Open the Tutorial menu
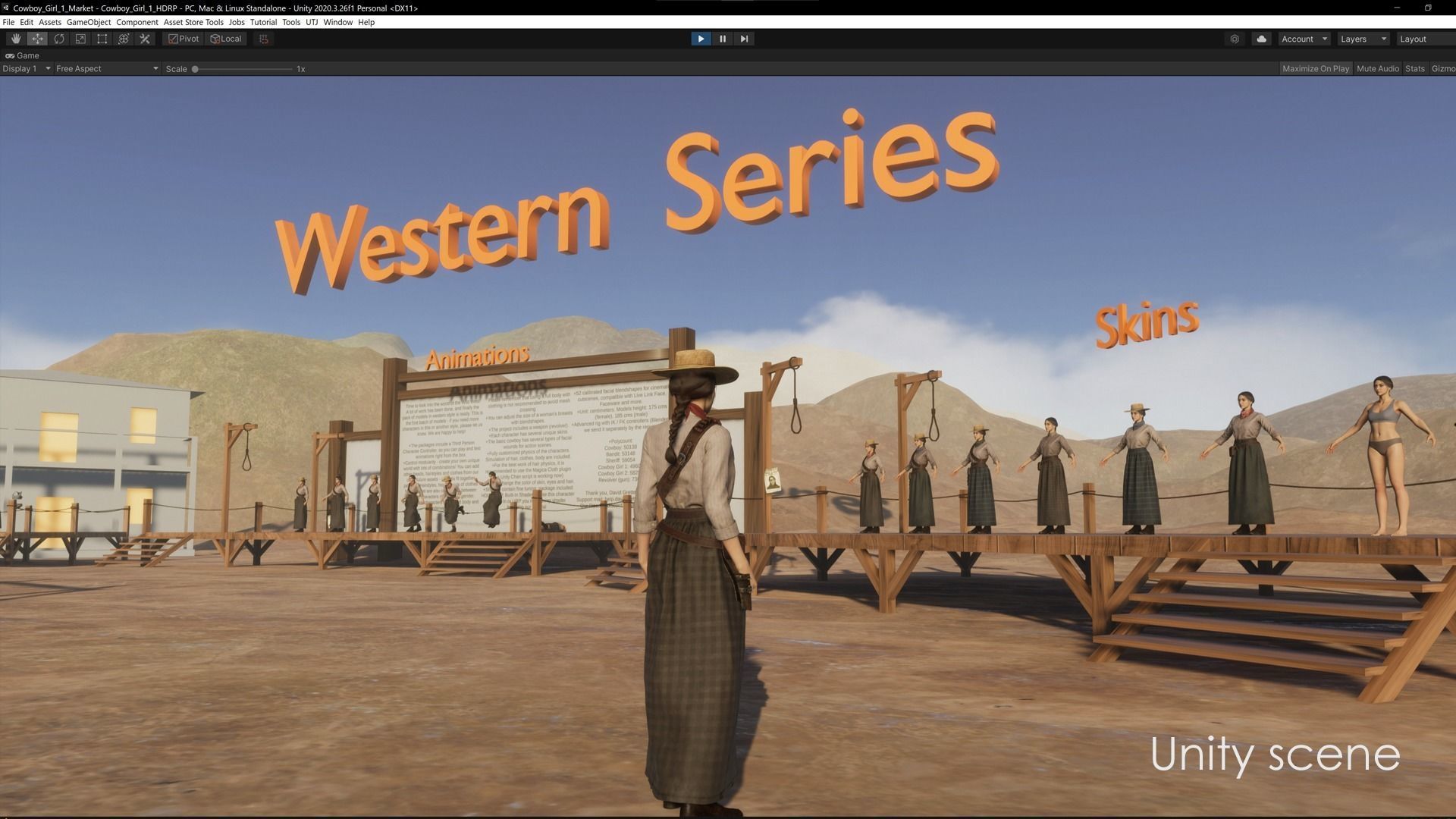The width and height of the screenshot is (1456, 819). point(263,22)
